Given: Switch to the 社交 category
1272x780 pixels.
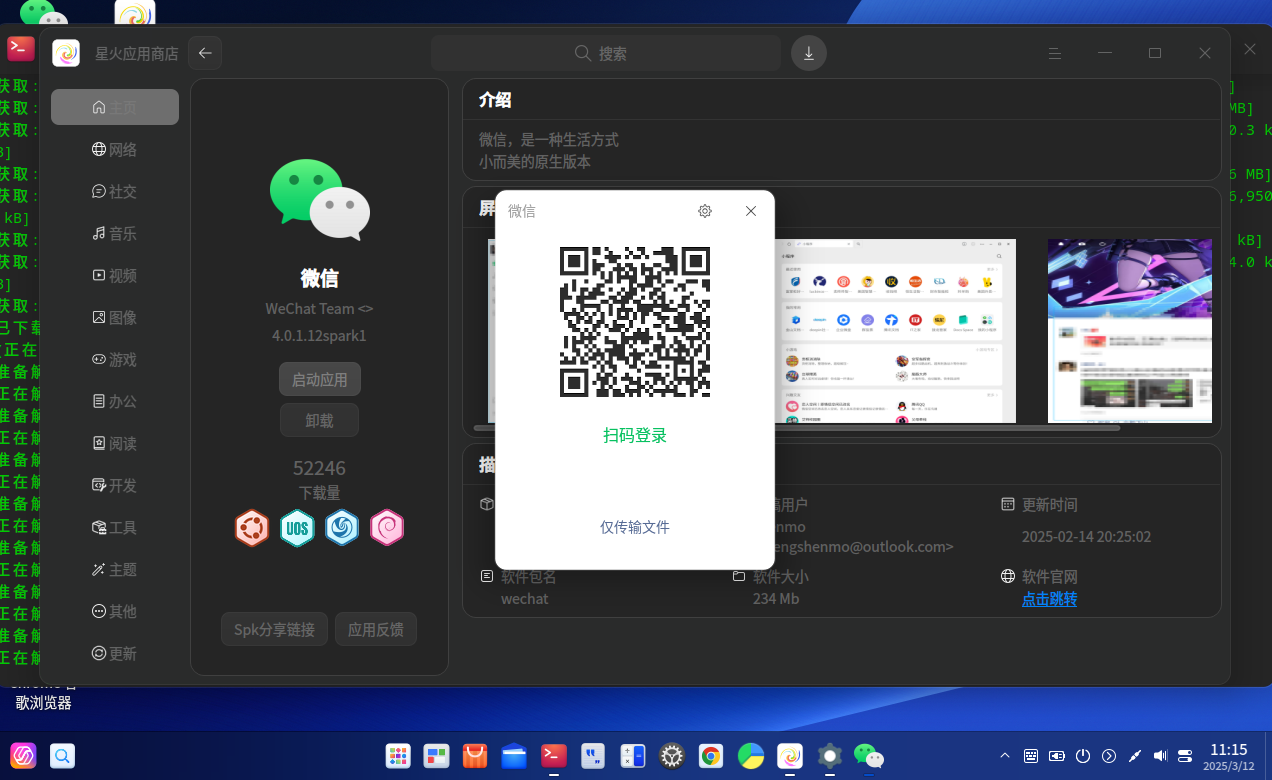Looking at the screenshot, I should click(115, 191).
